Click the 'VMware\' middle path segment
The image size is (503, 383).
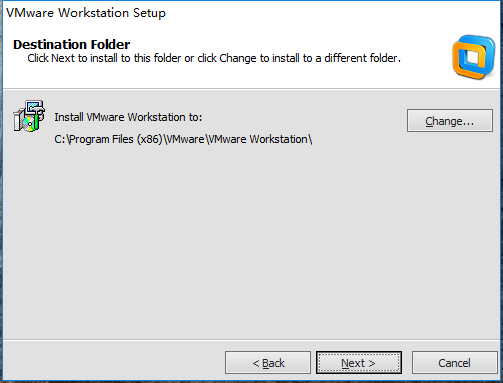point(185,139)
